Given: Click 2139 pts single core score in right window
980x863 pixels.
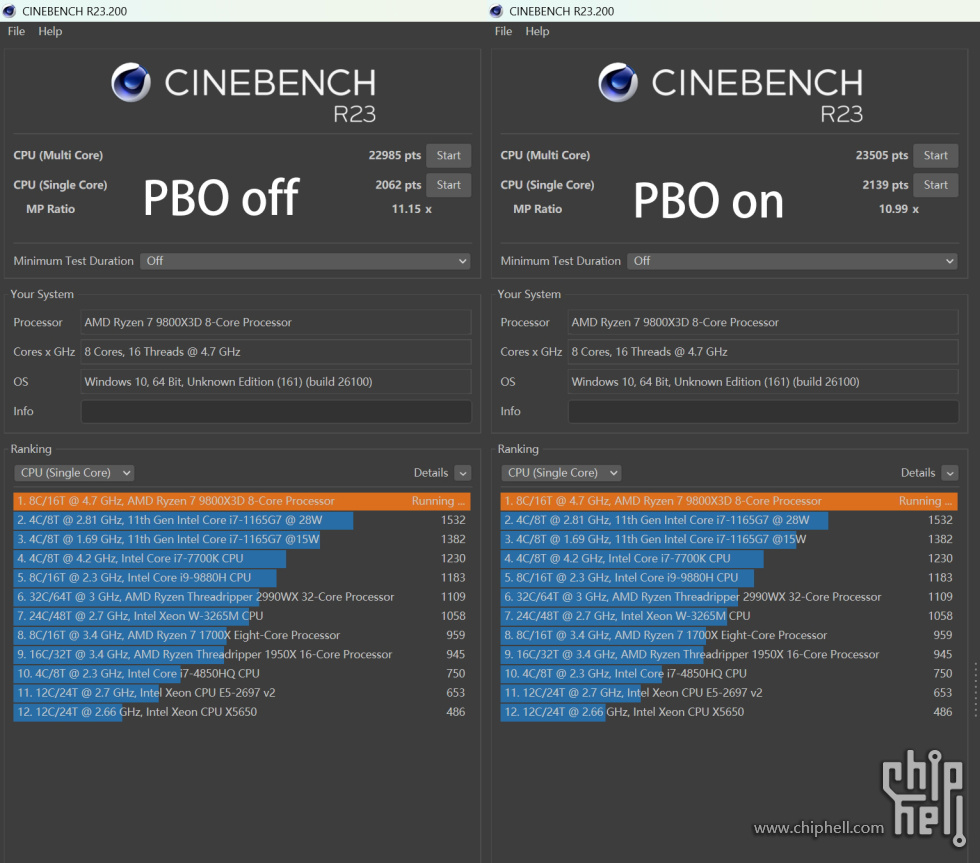Looking at the screenshot, I should 885,185.
